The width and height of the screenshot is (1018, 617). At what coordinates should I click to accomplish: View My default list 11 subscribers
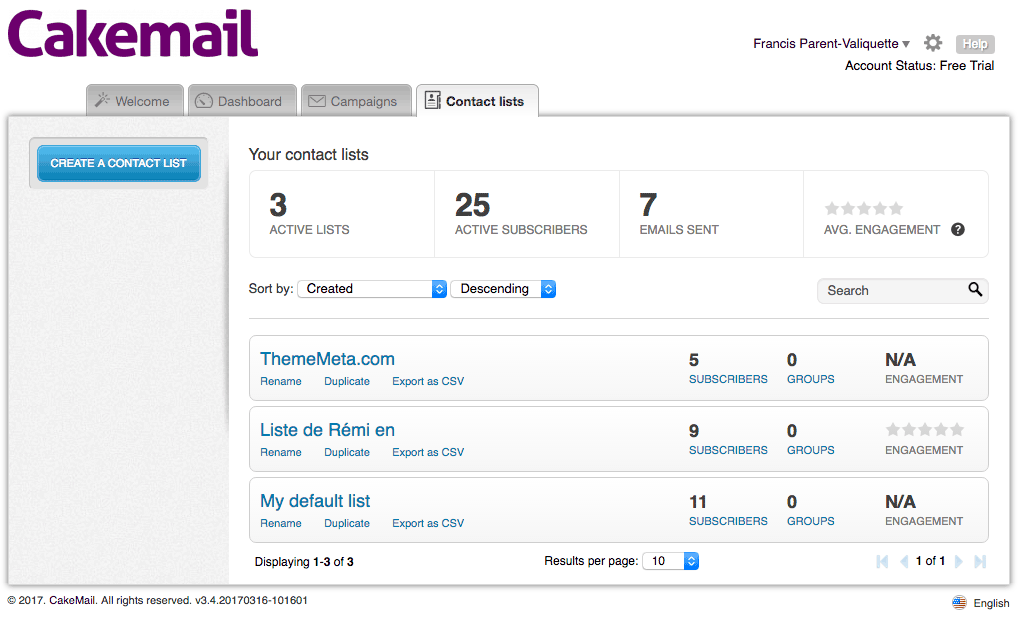click(728, 510)
